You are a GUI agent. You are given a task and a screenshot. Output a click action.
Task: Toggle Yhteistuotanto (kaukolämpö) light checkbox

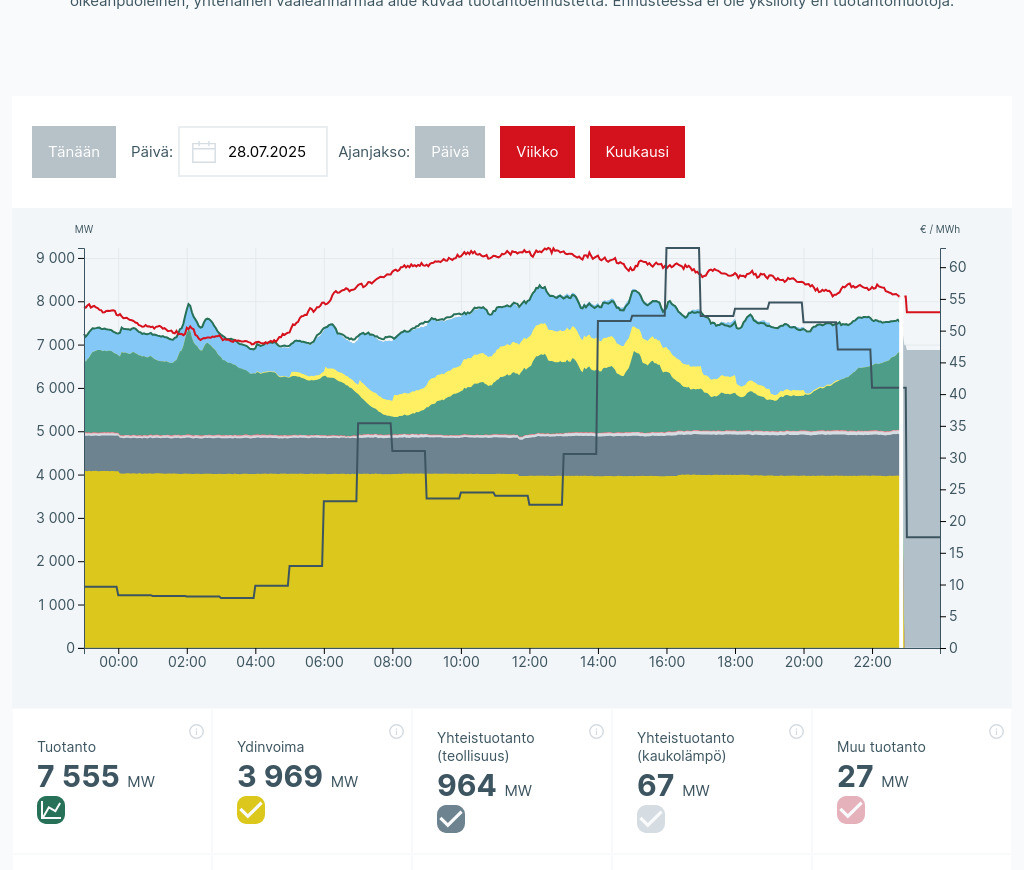click(x=651, y=819)
